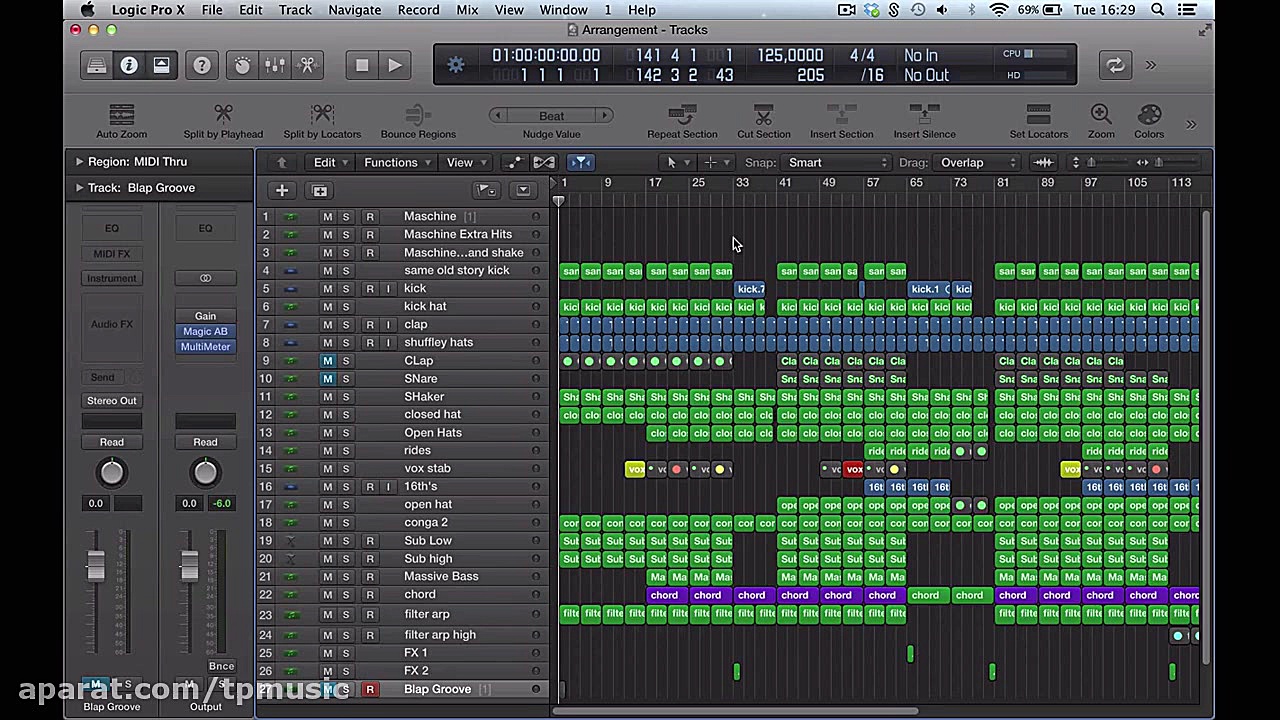This screenshot has width=1280, height=720.
Task: Open the Record menu
Action: pos(418,10)
